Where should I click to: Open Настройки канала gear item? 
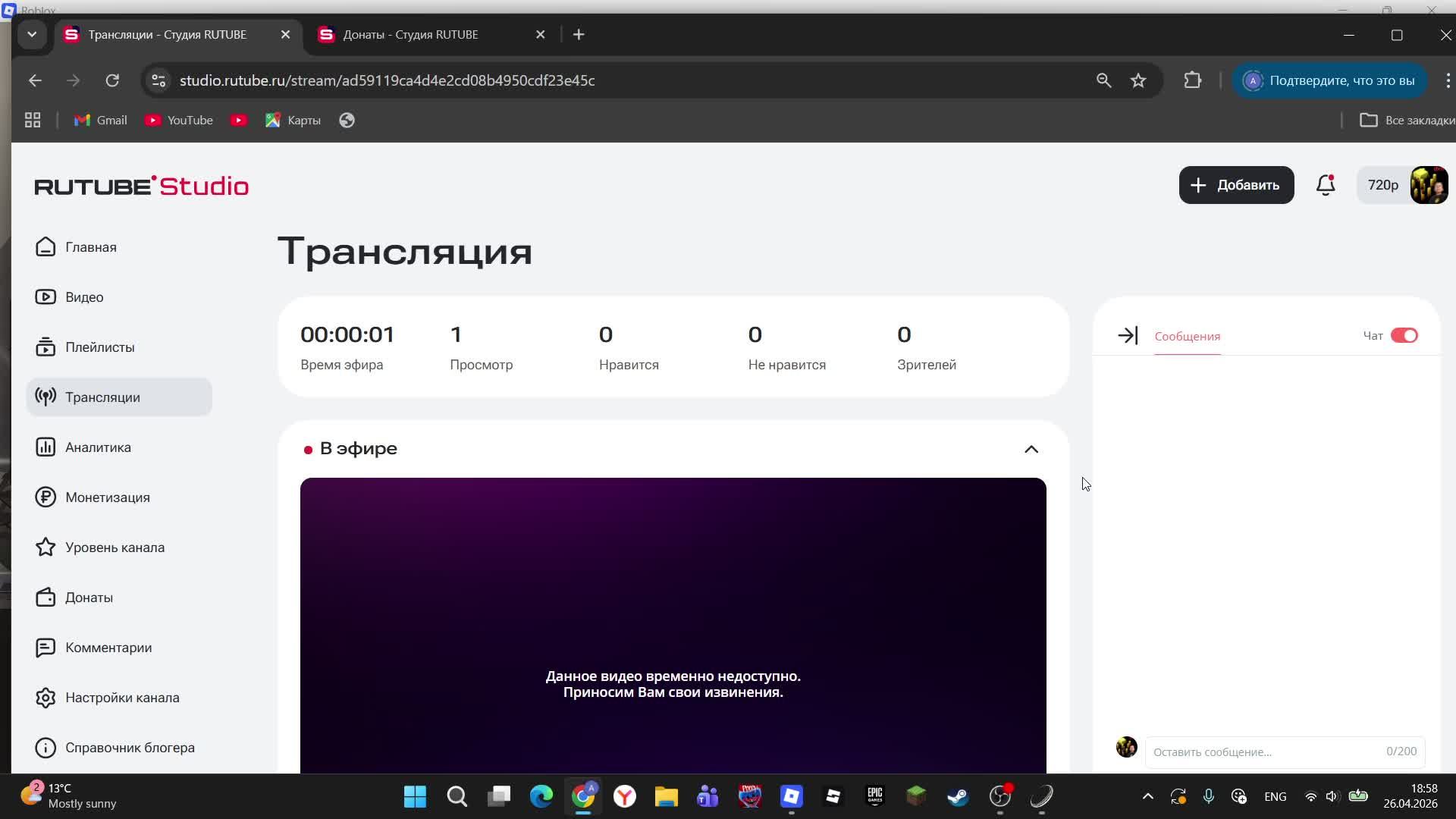click(122, 698)
